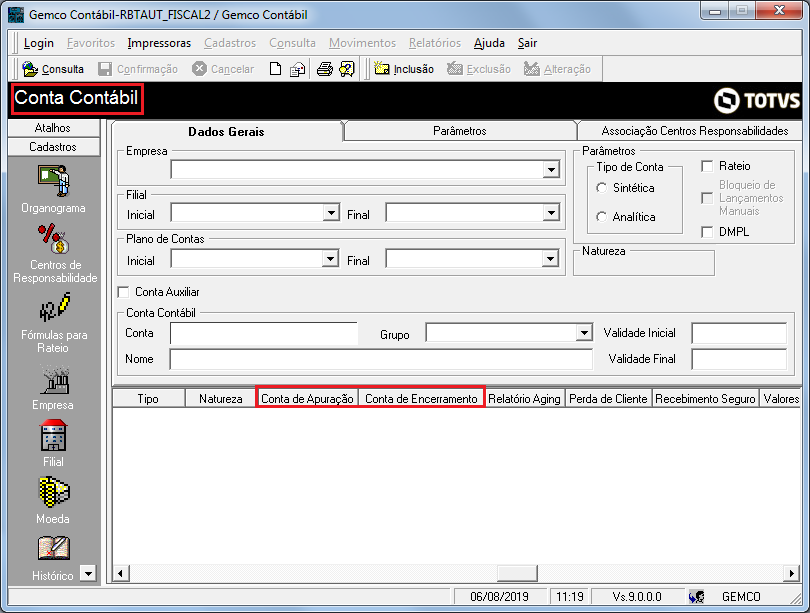Expand the Empresa dropdown
This screenshot has height=613, width=810.
tap(551, 169)
